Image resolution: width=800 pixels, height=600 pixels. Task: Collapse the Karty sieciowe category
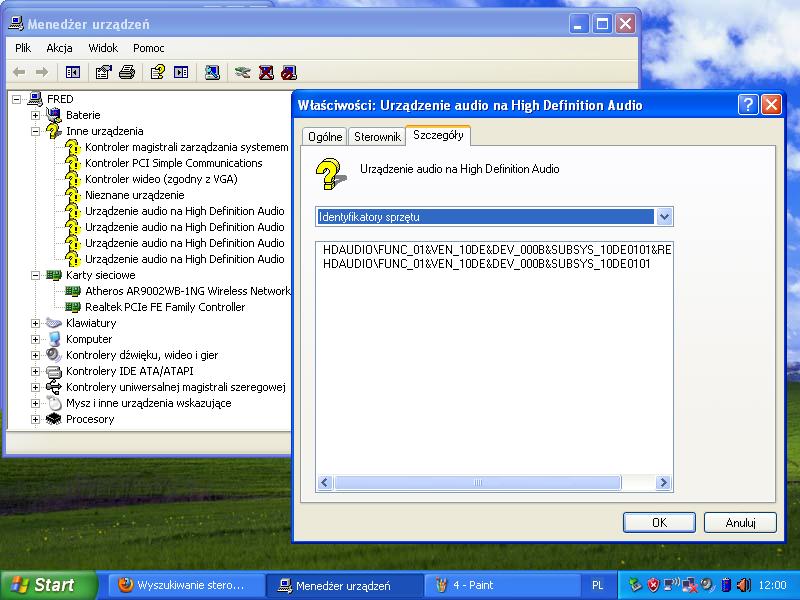(35, 275)
